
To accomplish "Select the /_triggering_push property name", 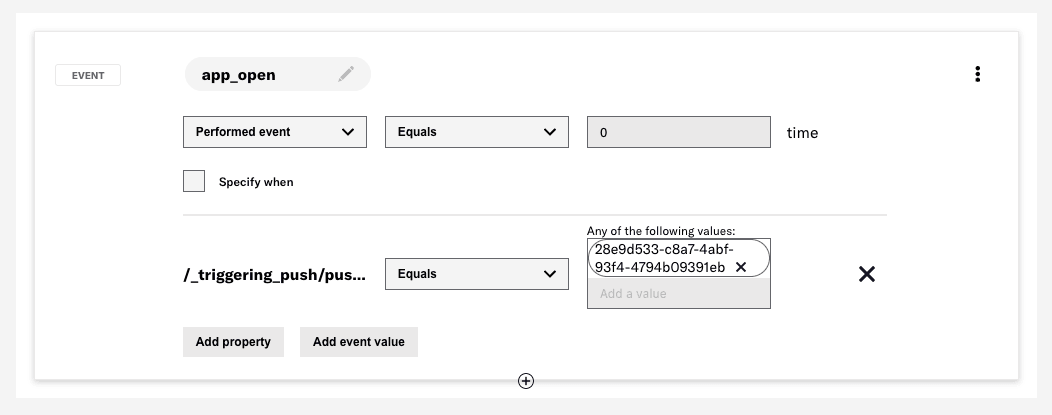I will pyautogui.click(x=275, y=275).
